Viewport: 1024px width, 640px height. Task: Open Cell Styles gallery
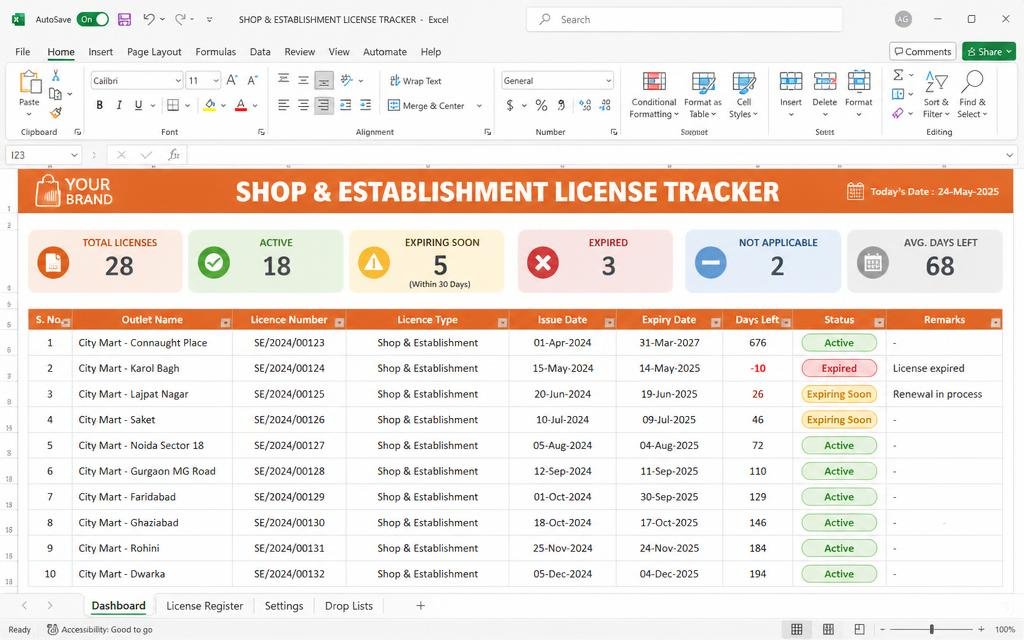click(744, 95)
